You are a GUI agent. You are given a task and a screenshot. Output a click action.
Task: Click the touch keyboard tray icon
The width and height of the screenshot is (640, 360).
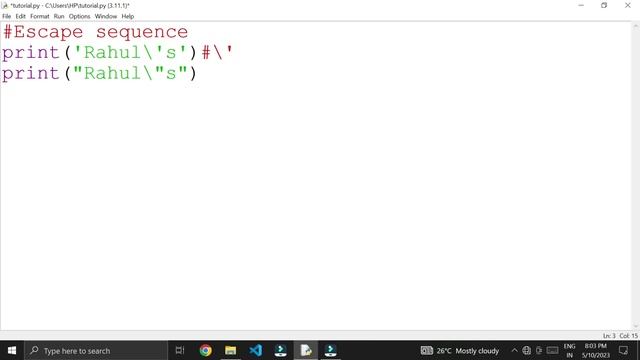coord(552,351)
